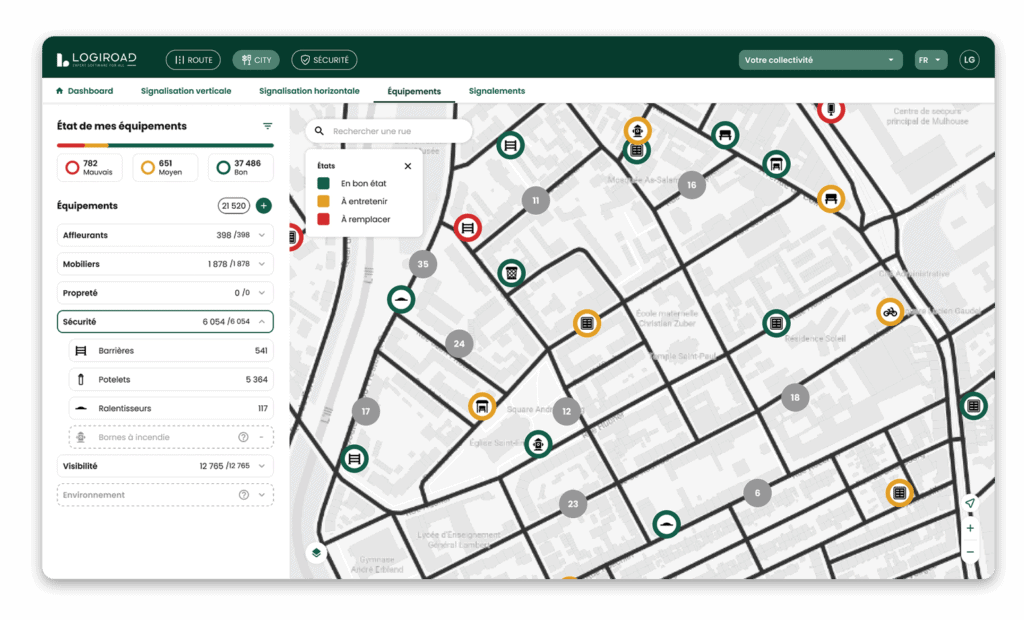This screenshot has height=620, width=1024.
Task: Switch to the Signalisation verticale tab
Action: (186, 91)
